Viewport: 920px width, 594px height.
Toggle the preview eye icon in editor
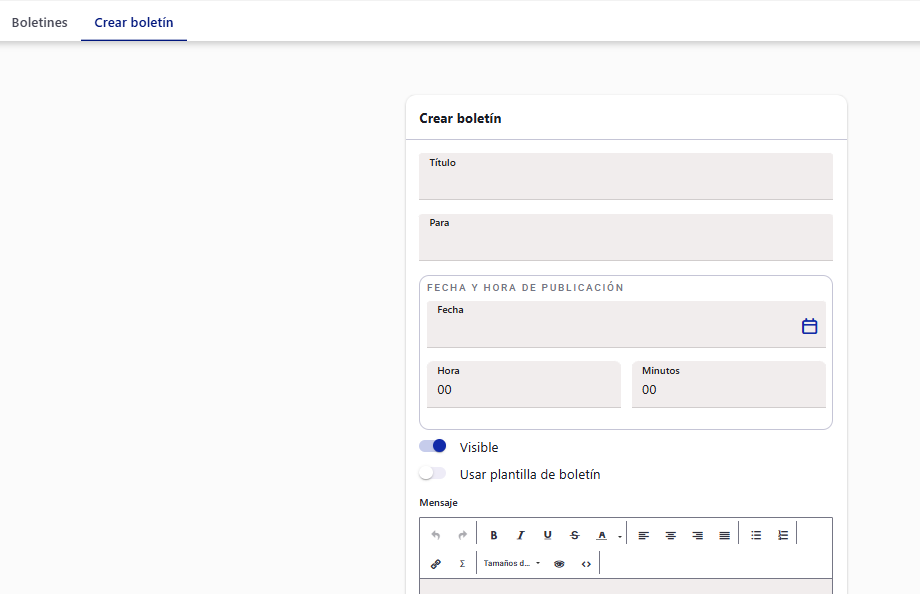[559, 563]
